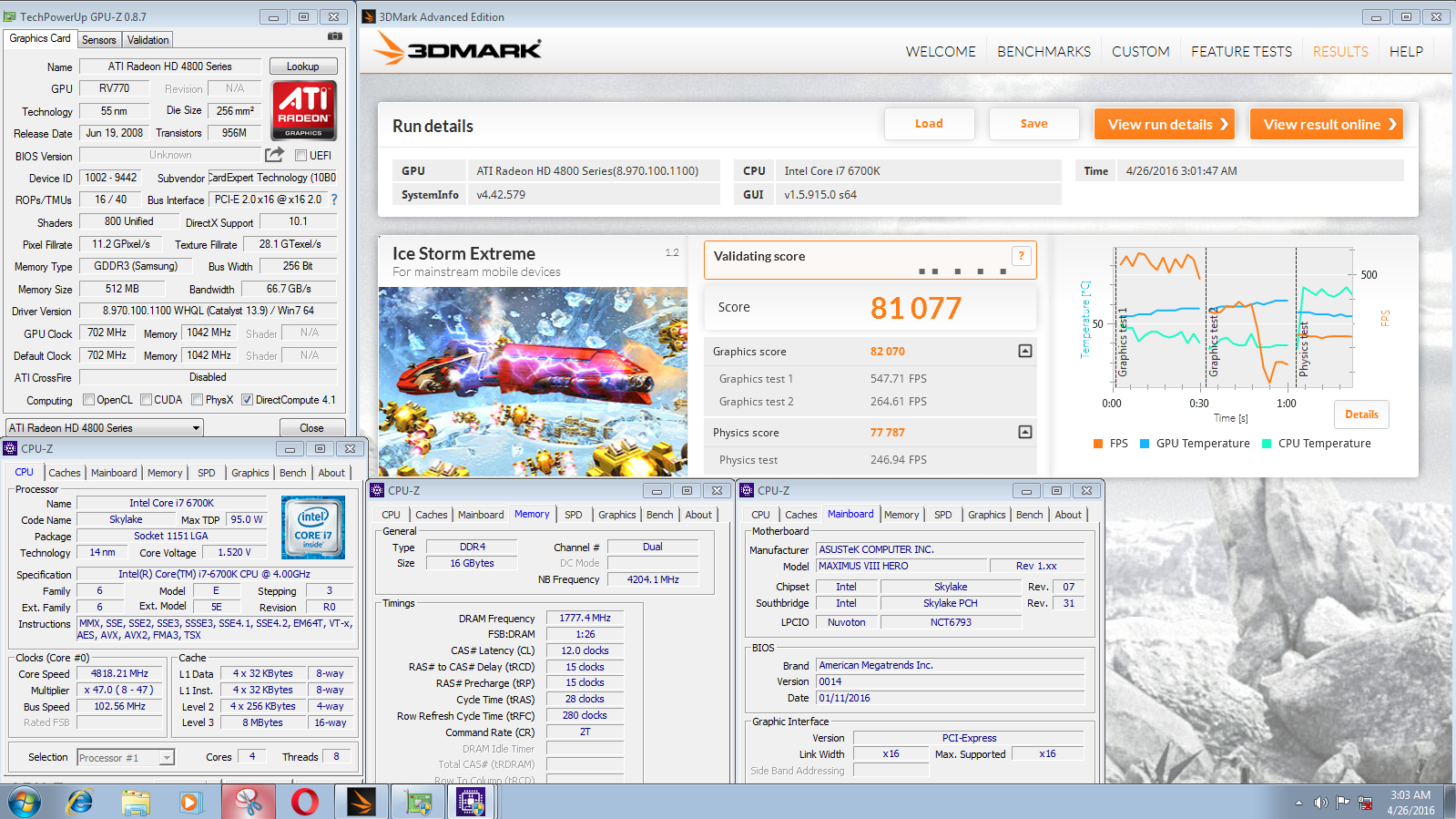1456x819 pixels.
Task: Toggle the UEFI checkbox in GPU-Z
Action: (300, 156)
